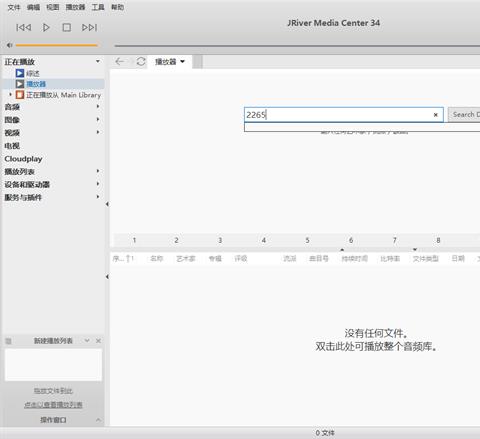
Task: Click the 0 文件 status bar text
Action: coord(325,433)
